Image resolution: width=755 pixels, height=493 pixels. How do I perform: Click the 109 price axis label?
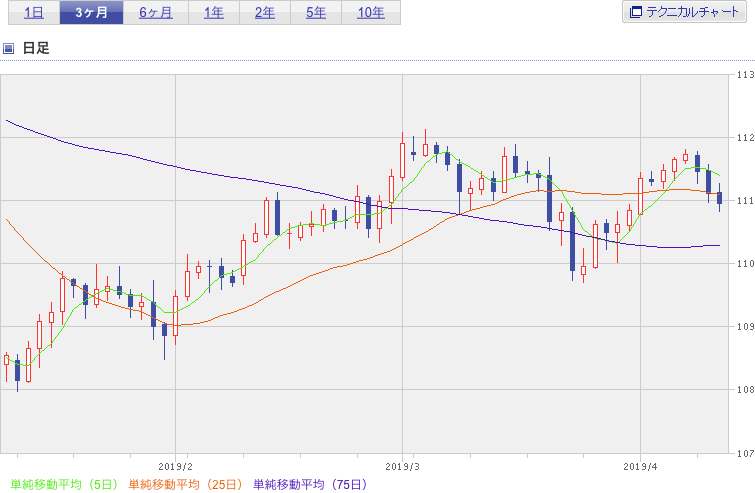tap(745, 326)
